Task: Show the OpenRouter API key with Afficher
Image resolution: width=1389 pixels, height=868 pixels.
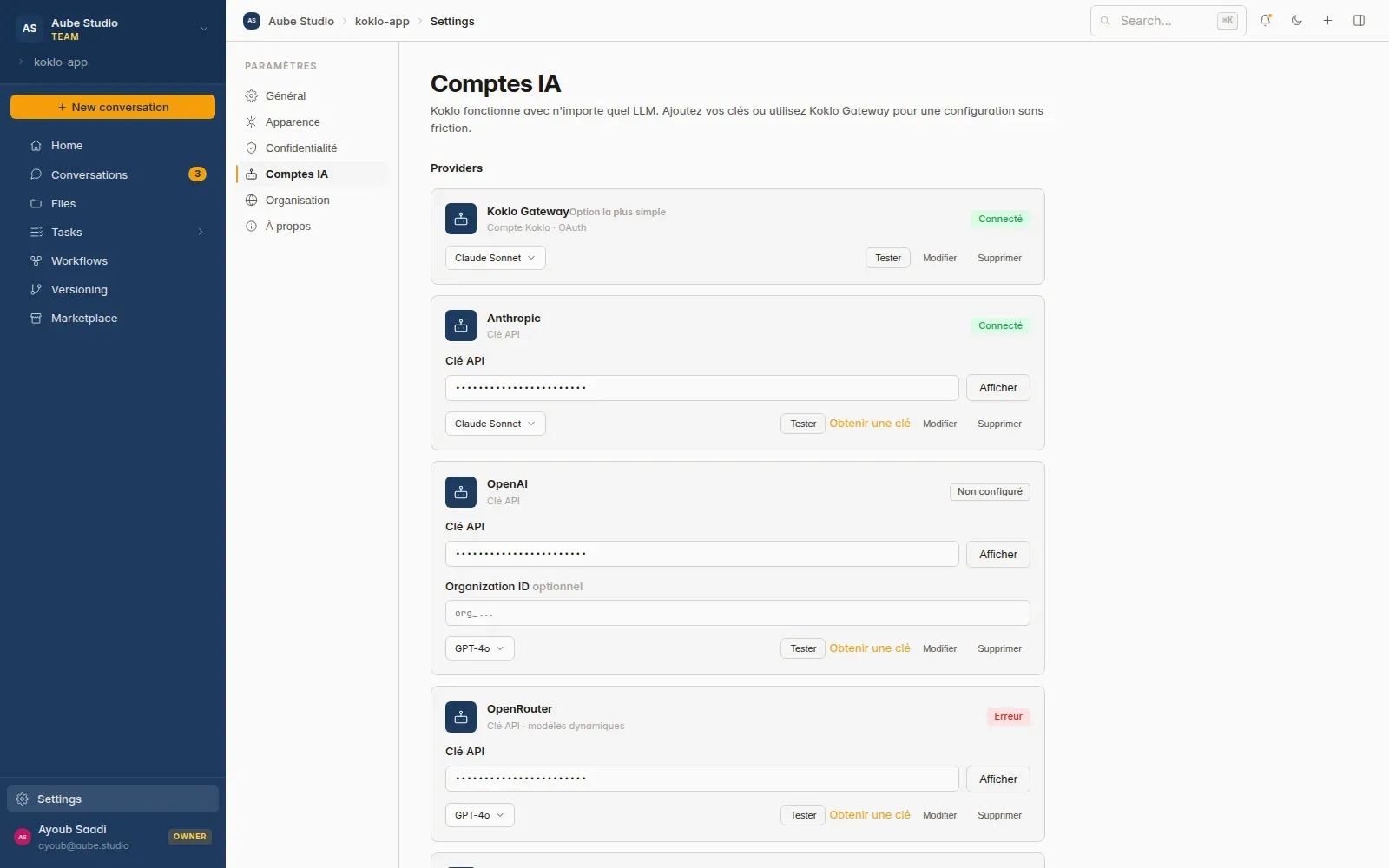Action: pos(998,779)
